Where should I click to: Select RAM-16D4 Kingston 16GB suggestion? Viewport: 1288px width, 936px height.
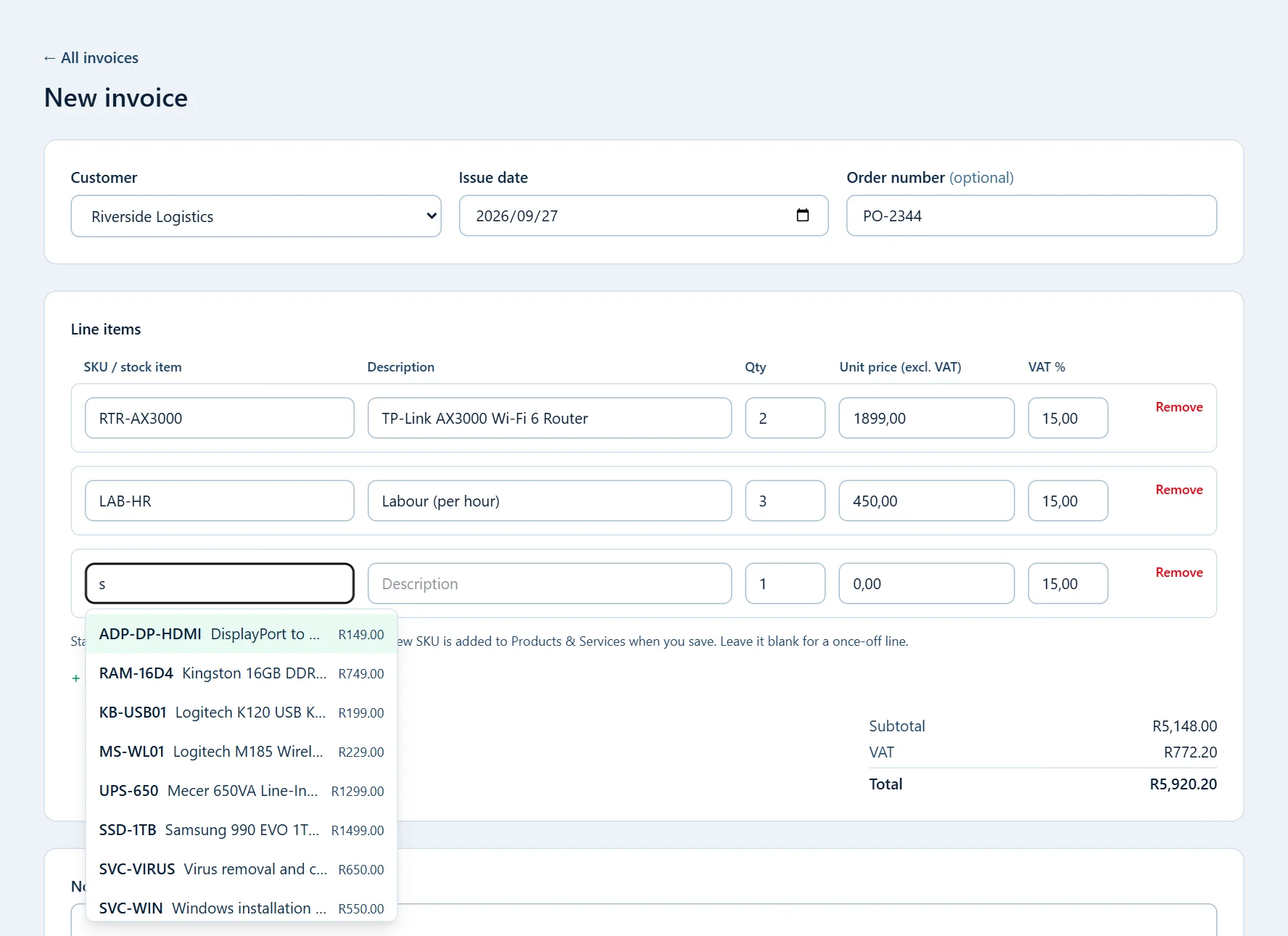click(x=241, y=673)
